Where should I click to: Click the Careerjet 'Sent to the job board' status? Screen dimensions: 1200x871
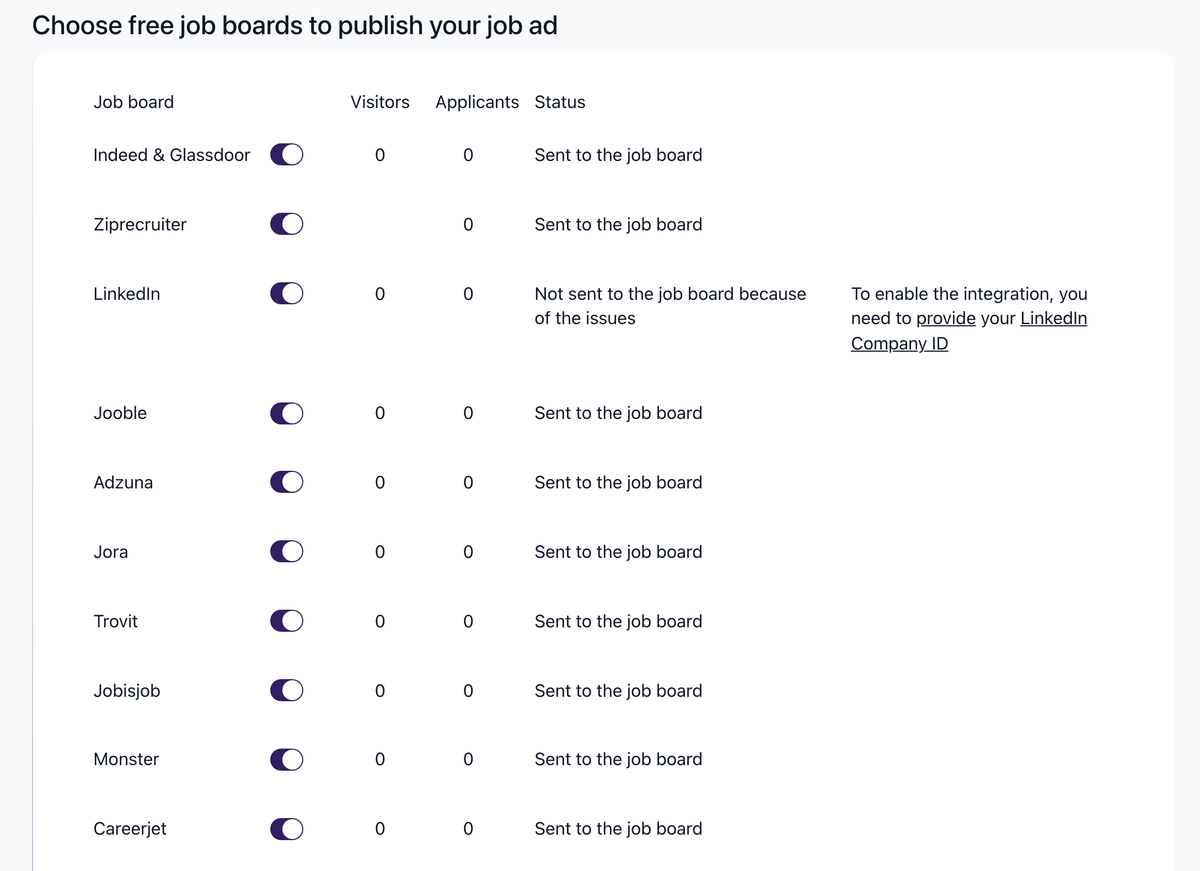(x=618, y=829)
